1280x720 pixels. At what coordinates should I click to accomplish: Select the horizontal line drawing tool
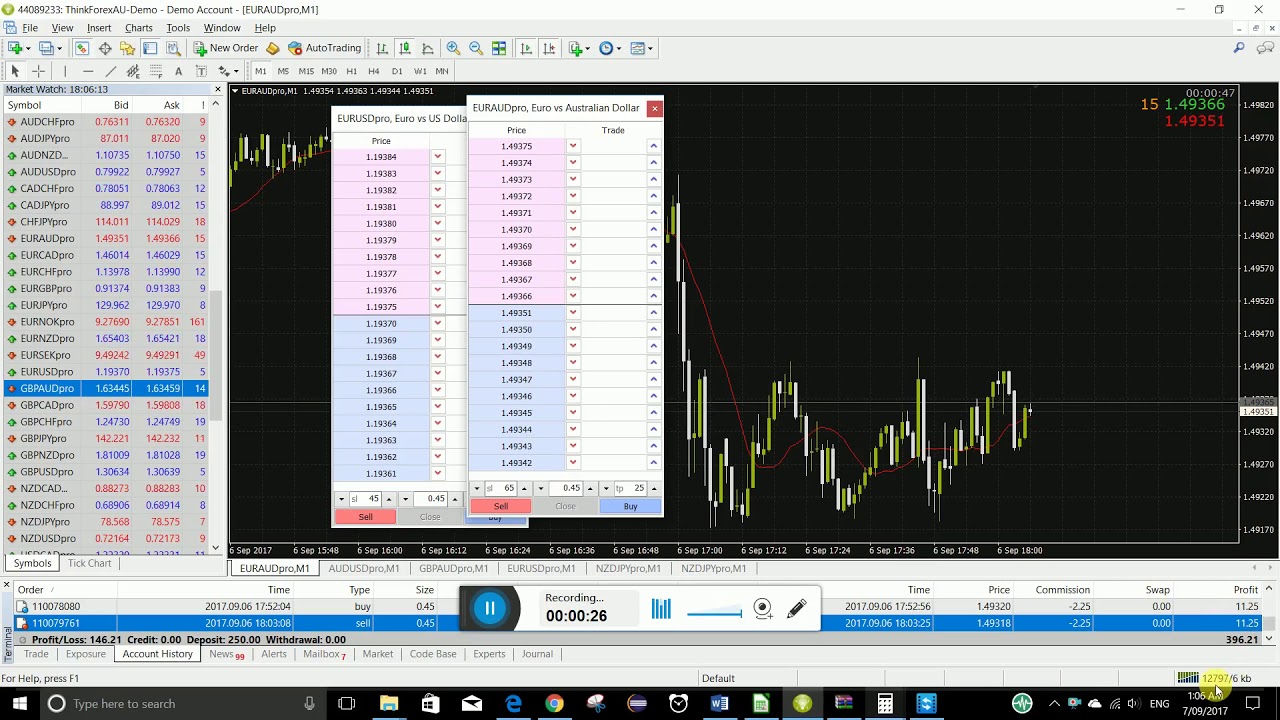click(88, 71)
